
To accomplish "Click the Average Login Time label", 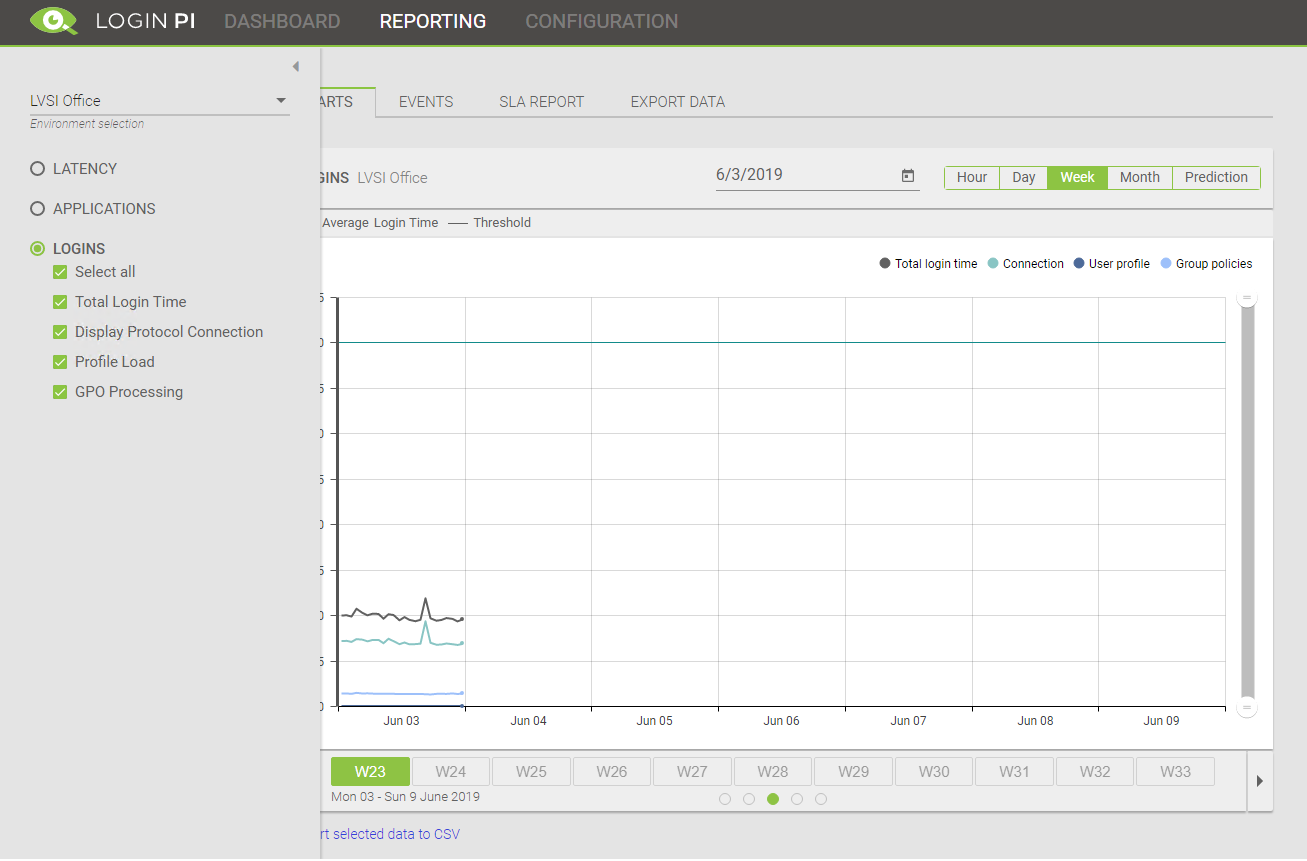I will click(x=380, y=223).
